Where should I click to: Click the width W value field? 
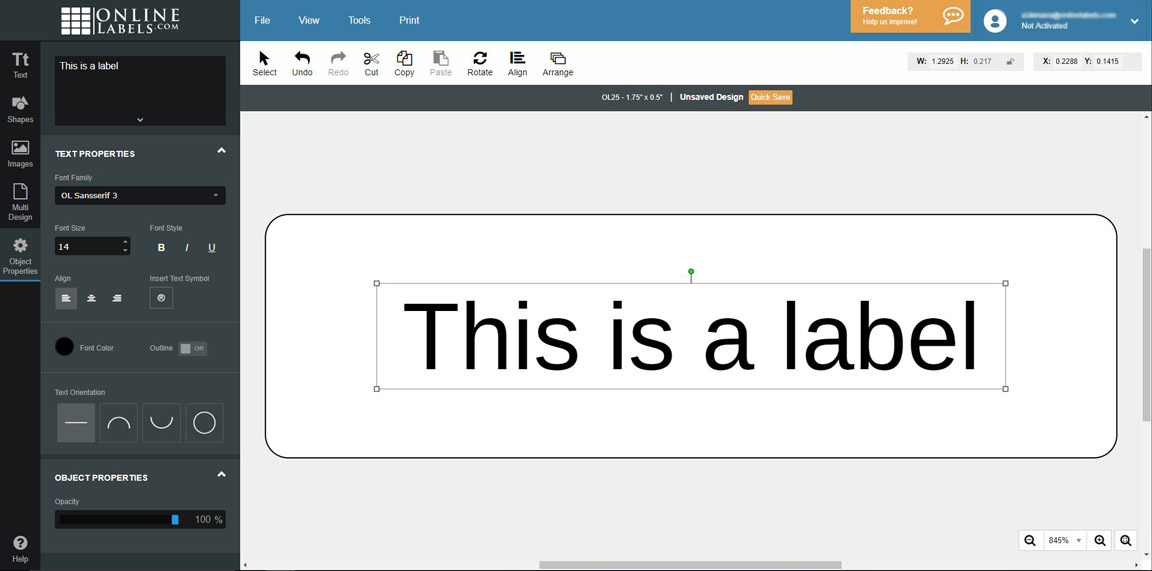click(943, 62)
